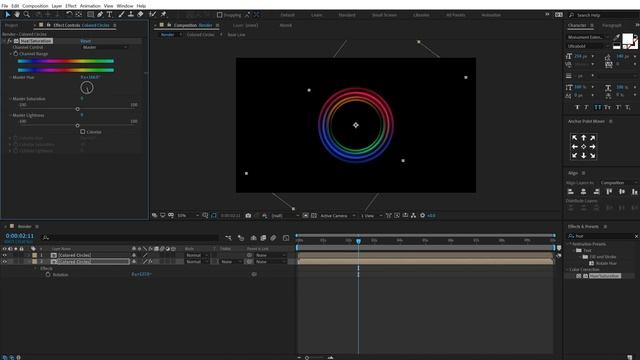640x360 pixels.
Task: Collapse the Effects group under layer 2
Action: (x=36, y=268)
